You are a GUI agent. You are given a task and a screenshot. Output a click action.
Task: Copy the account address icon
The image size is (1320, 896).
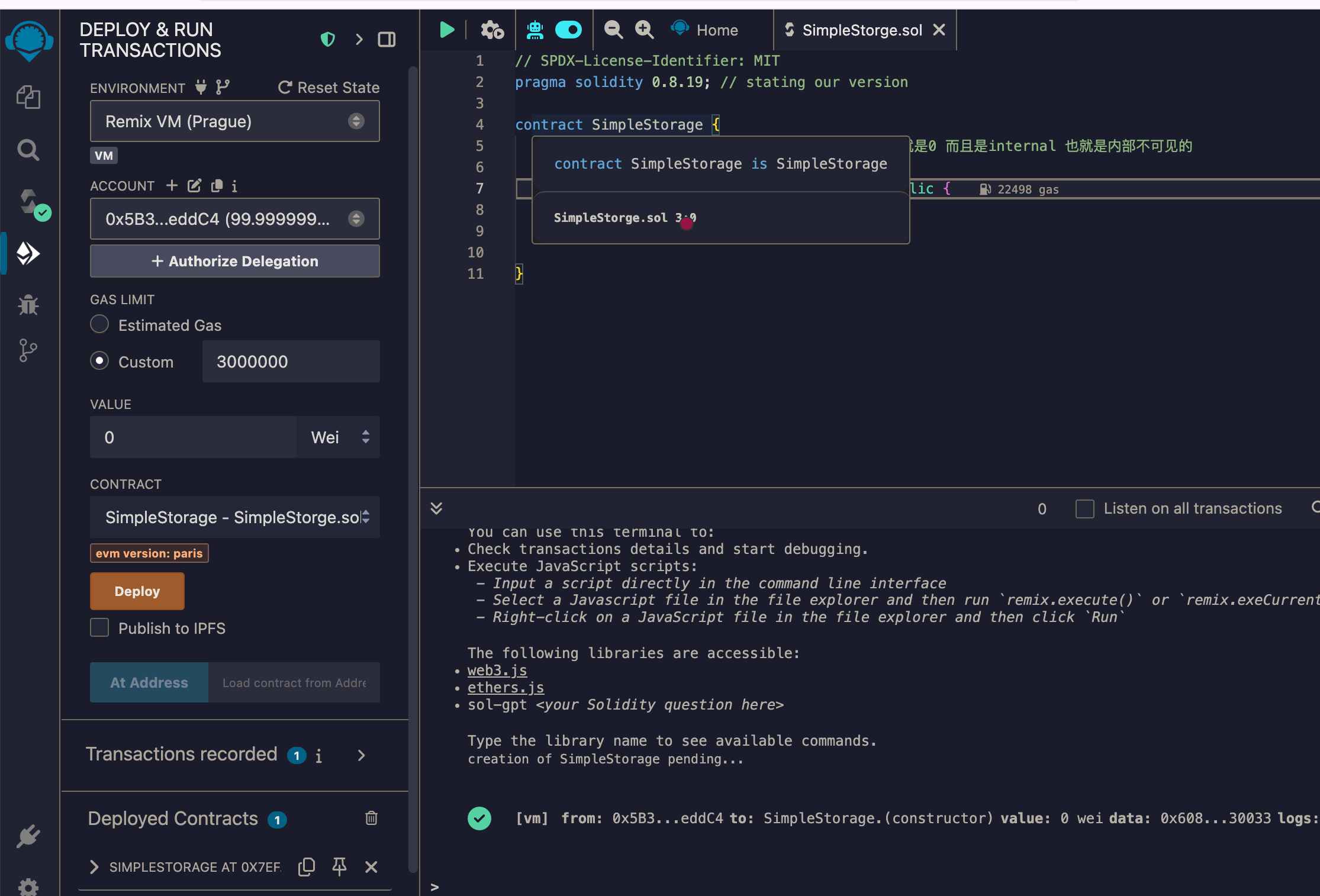click(217, 186)
